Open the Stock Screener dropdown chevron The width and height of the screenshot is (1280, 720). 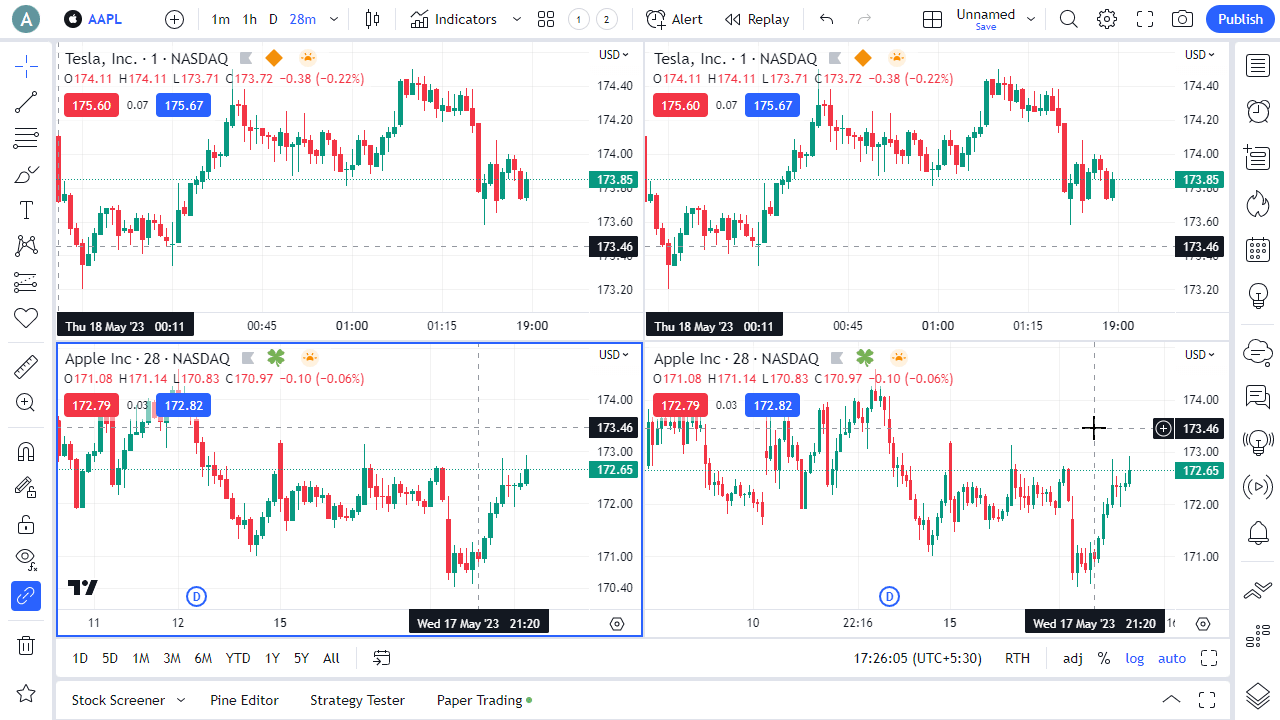181,700
